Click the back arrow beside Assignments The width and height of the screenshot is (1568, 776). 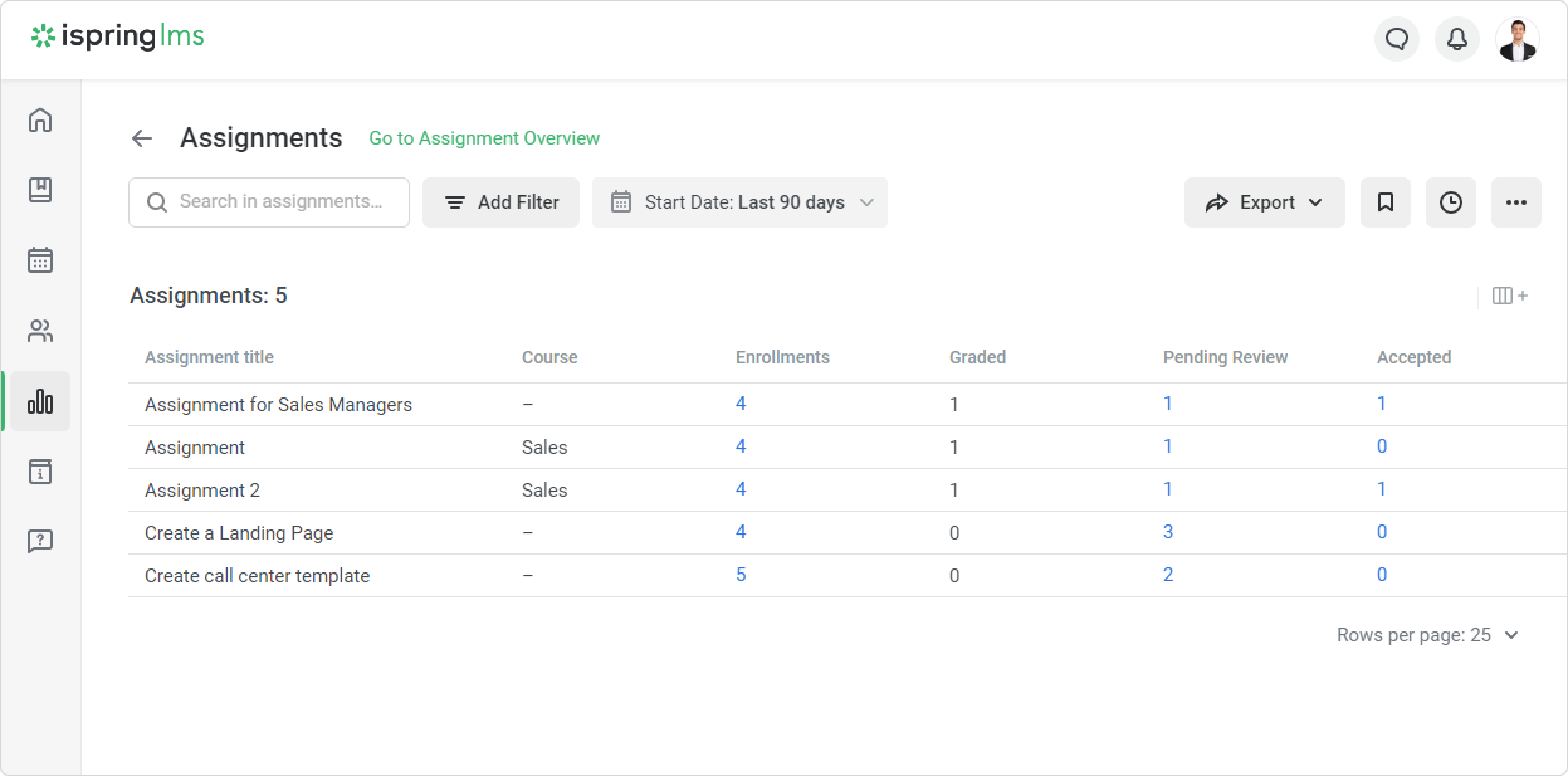pos(142,138)
